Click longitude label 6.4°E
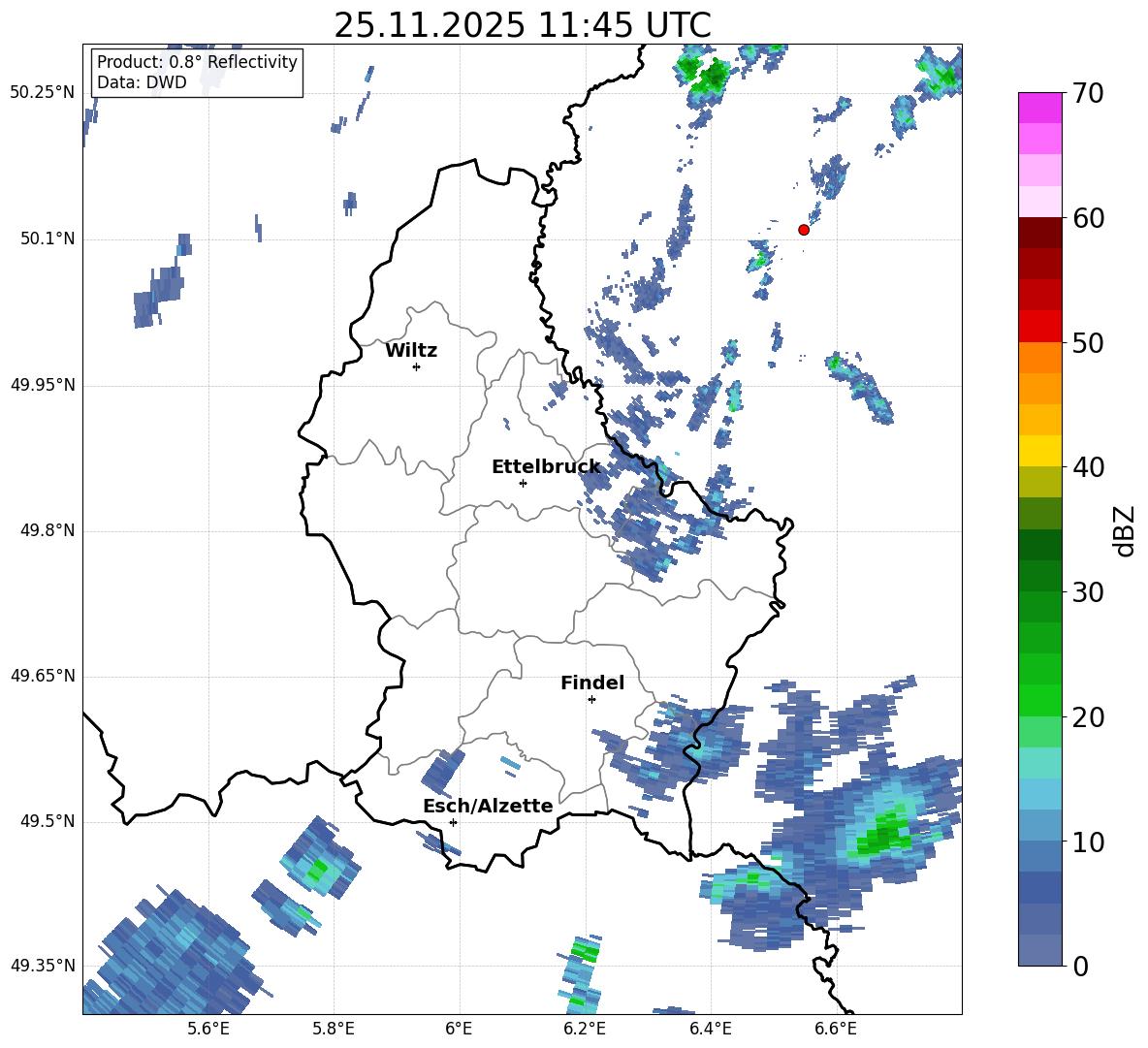 710,1029
